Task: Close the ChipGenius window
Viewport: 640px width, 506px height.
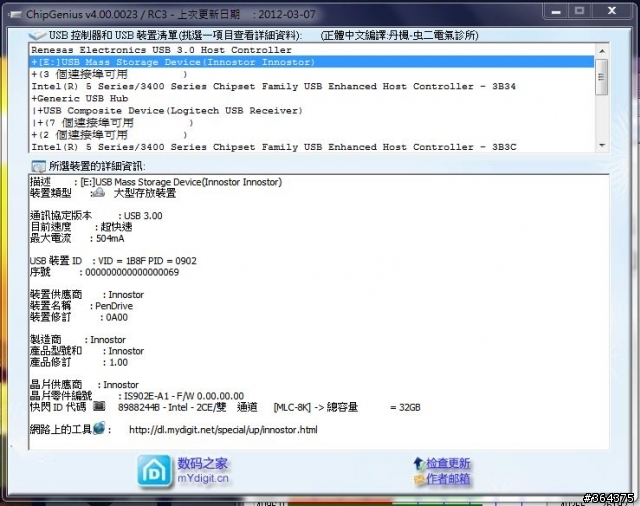Action: (611, 11)
